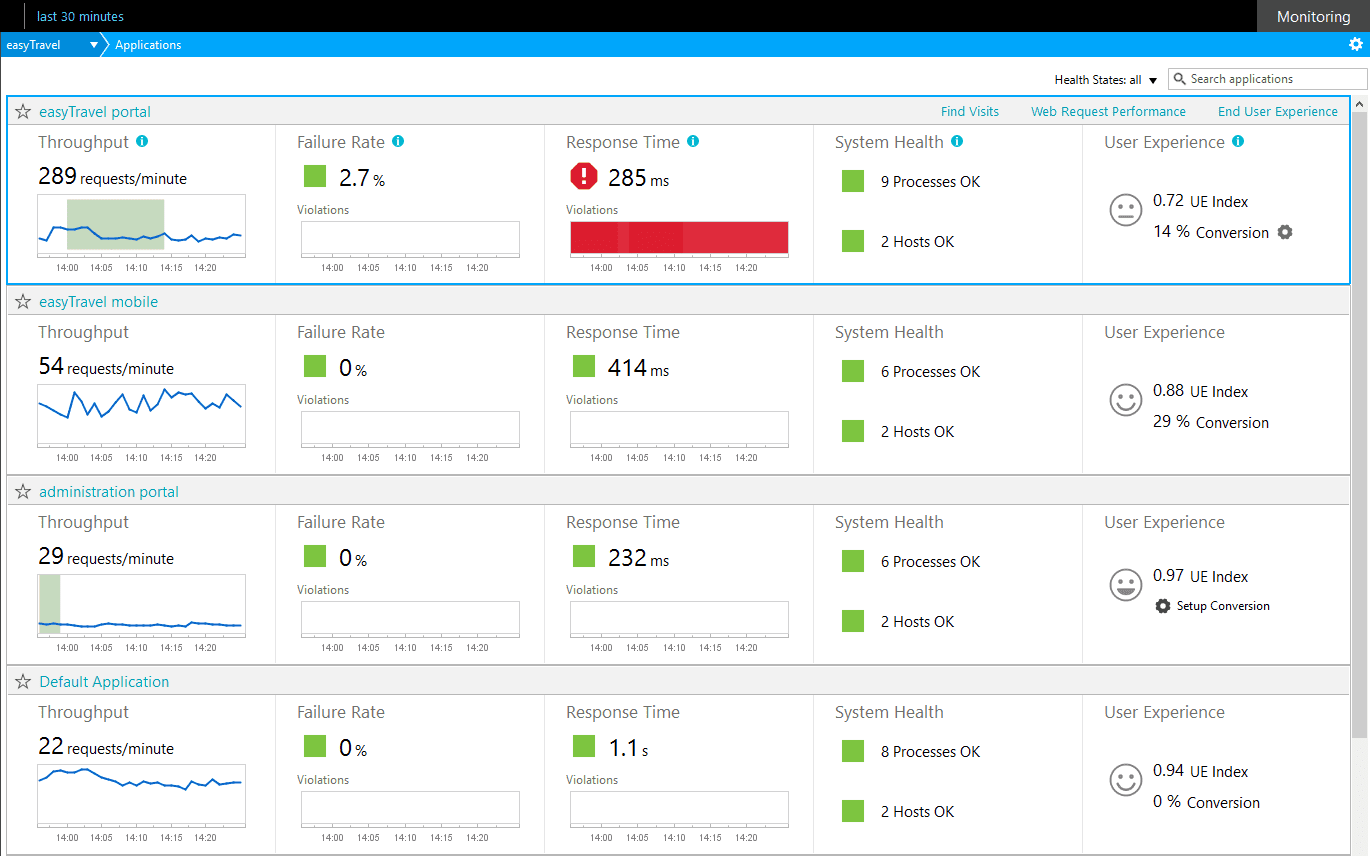Screen dimensions: 1370x856
Task: Click the administration portal throughput chart
Action: click(141, 605)
